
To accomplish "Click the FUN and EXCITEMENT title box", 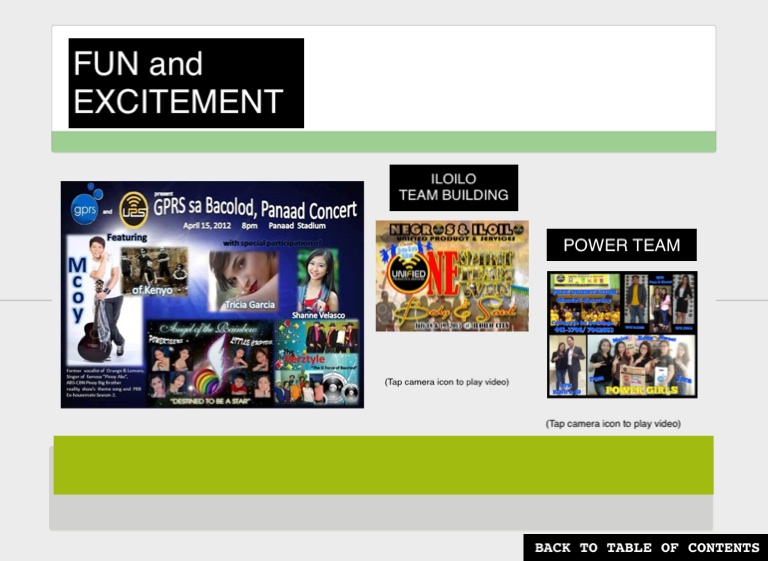I will click(x=186, y=83).
